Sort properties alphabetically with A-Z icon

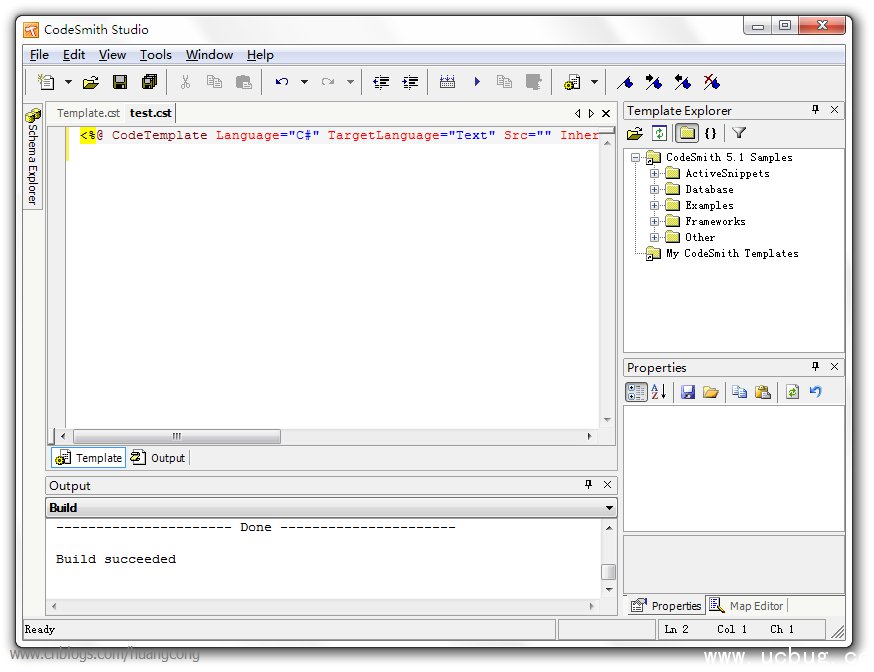coord(659,392)
